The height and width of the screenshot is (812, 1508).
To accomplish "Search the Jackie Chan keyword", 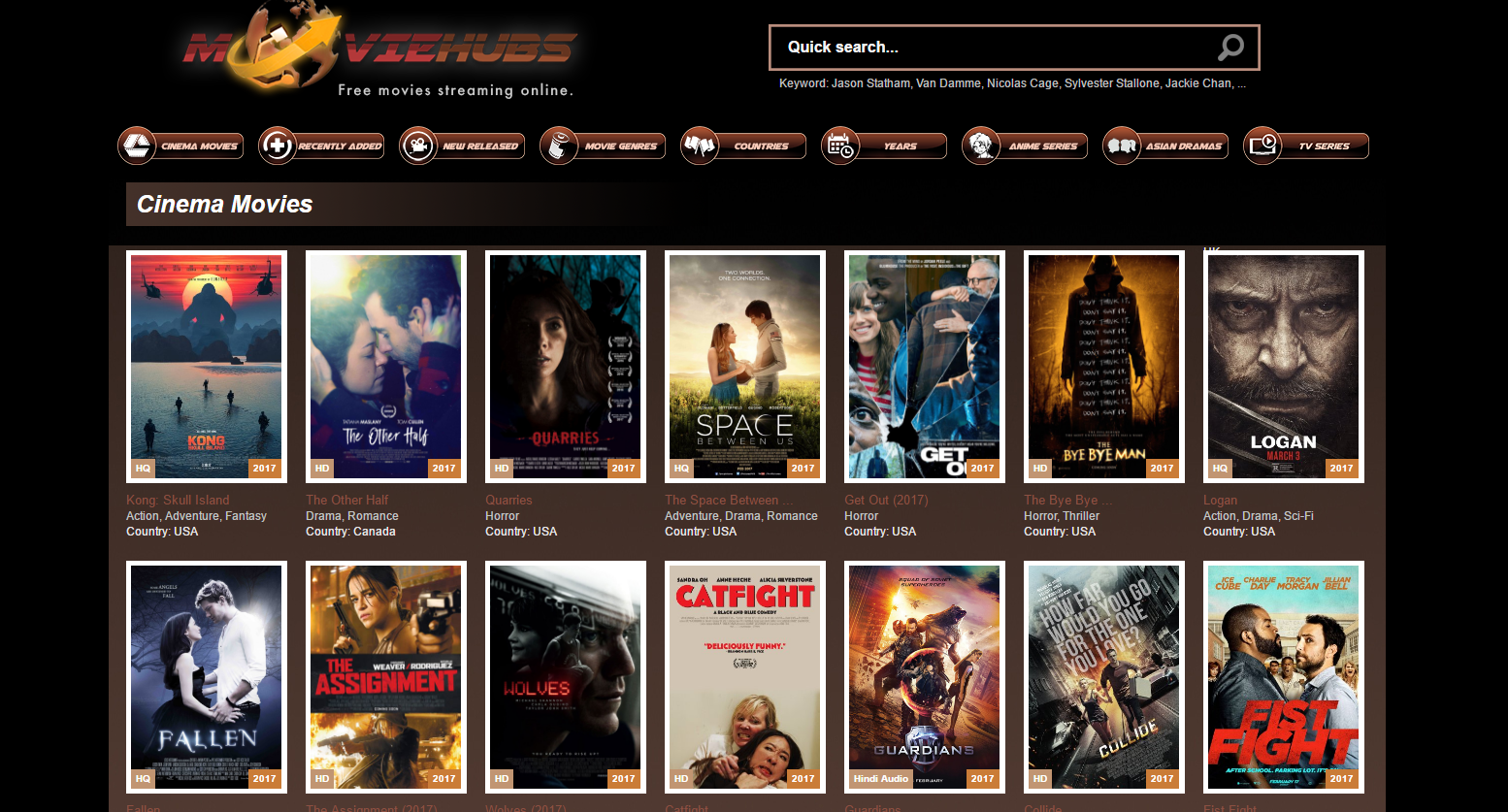I will click(x=1198, y=83).
